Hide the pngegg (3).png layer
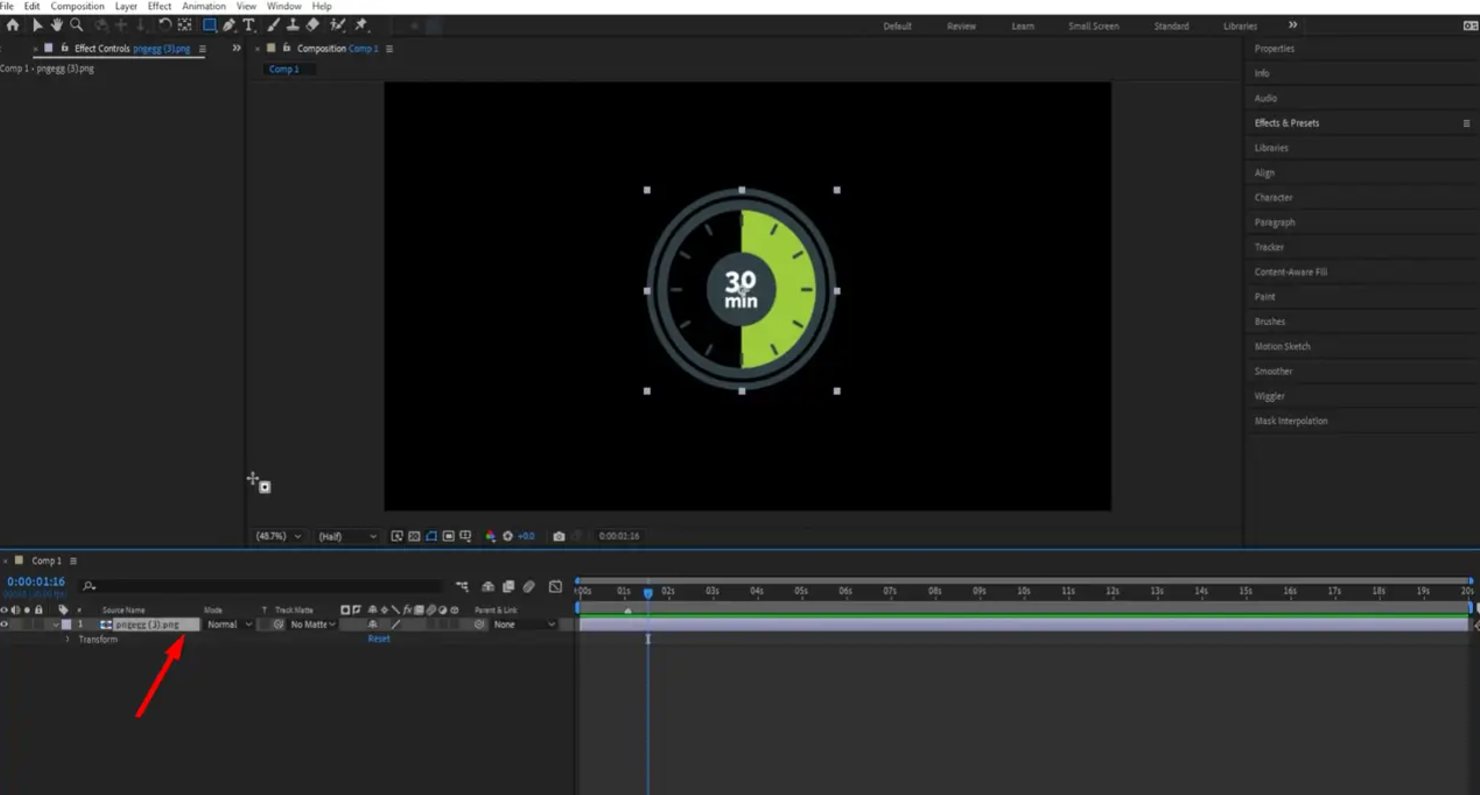 4,624
